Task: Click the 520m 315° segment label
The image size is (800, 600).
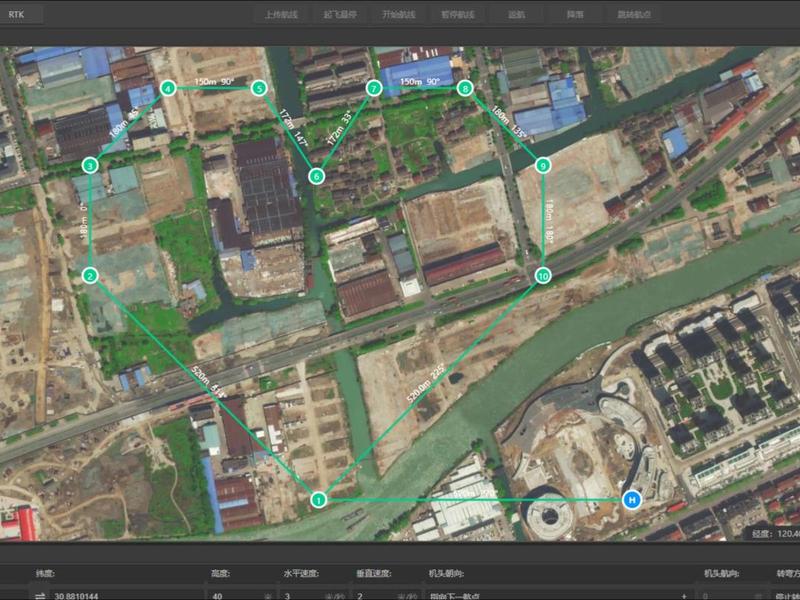Action: coord(208,382)
